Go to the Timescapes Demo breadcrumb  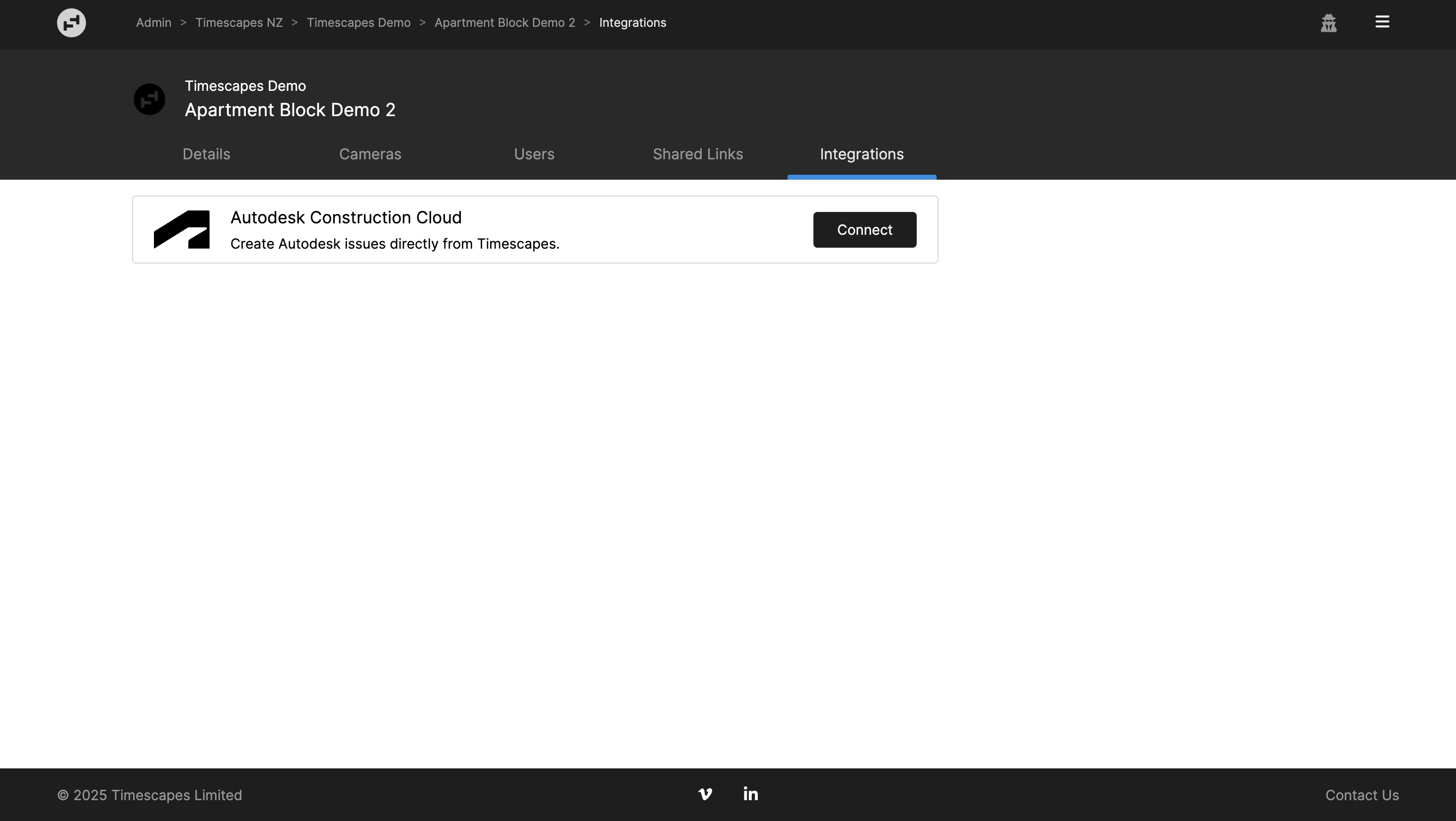point(359,23)
